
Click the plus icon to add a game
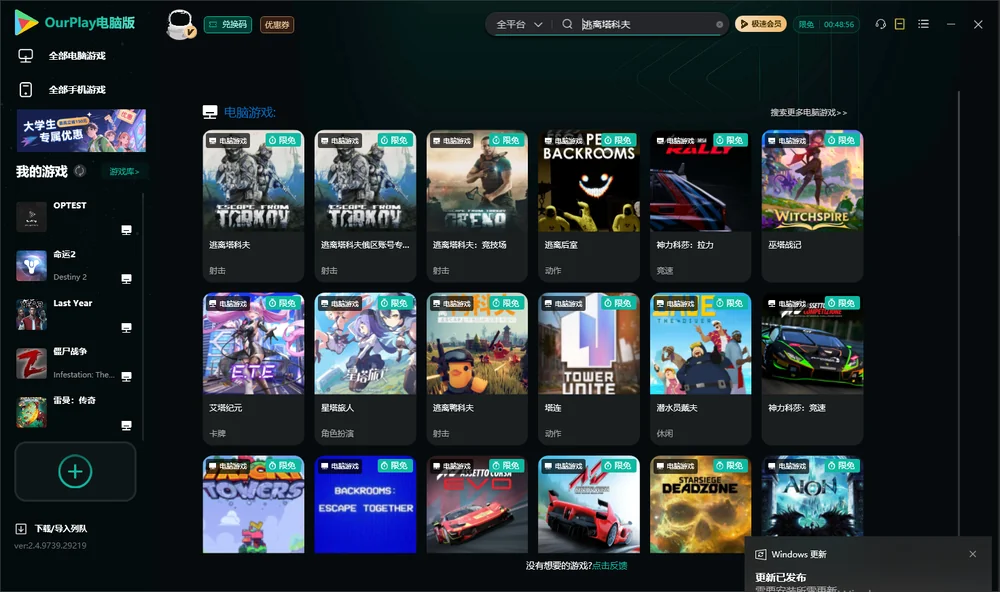pyautogui.click(x=75, y=471)
